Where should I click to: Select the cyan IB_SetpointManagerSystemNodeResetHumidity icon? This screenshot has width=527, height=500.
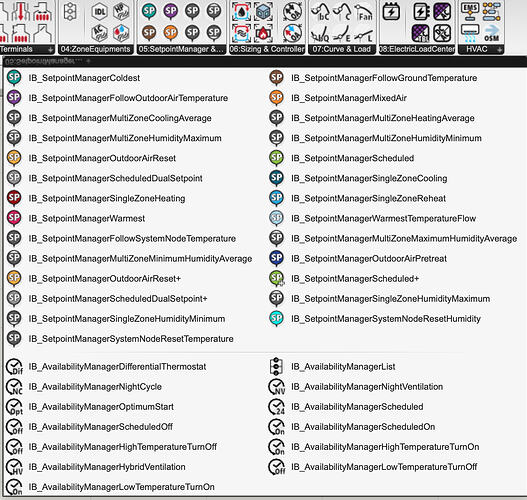tap(277, 319)
